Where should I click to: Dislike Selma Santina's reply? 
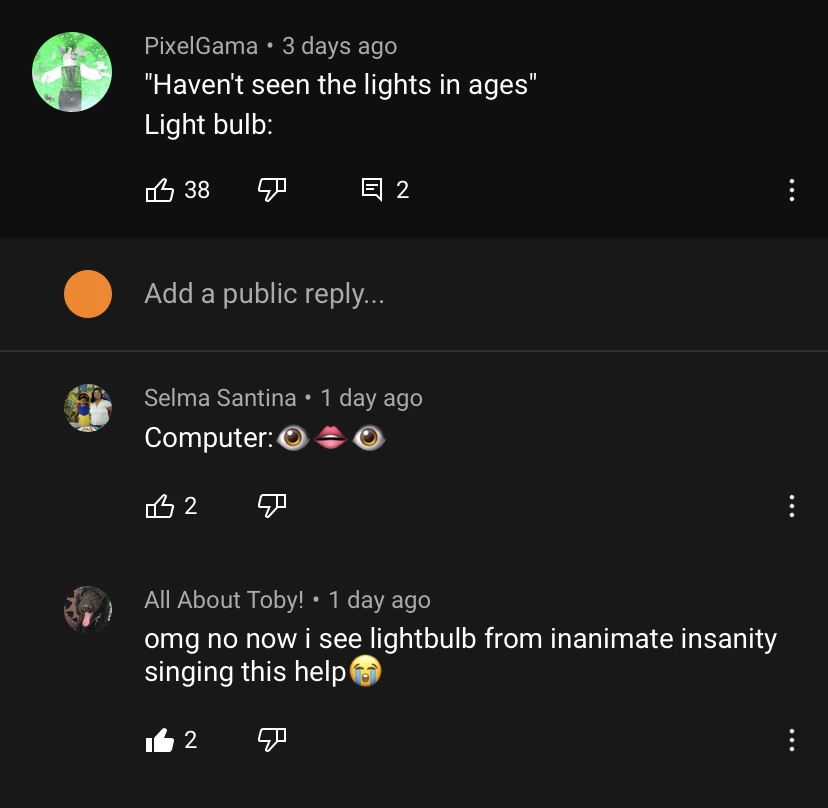pos(272,507)
